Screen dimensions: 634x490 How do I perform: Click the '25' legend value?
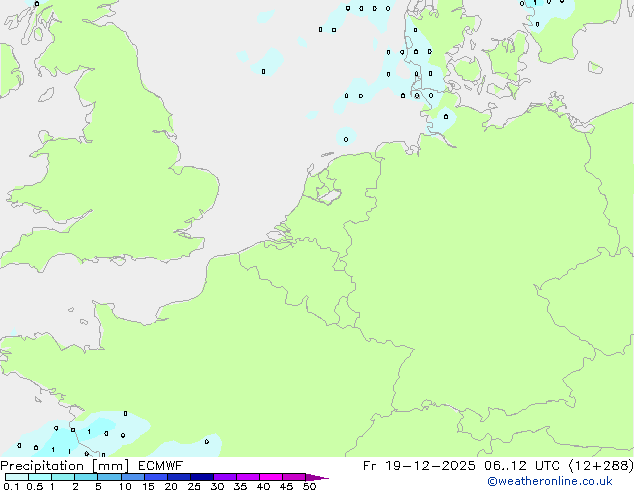(x=194, y=486)
